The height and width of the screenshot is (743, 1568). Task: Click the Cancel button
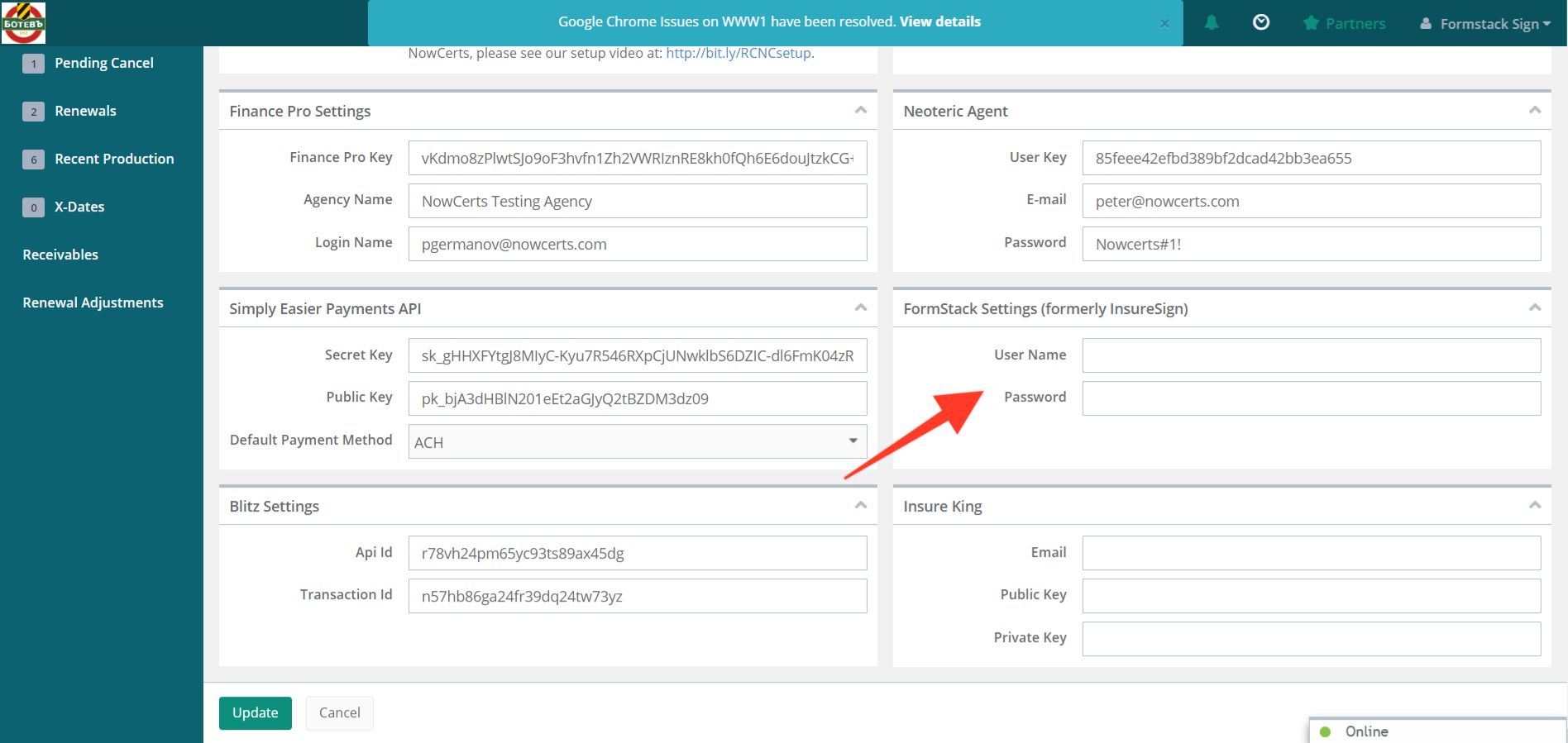[x=340, y=713]
